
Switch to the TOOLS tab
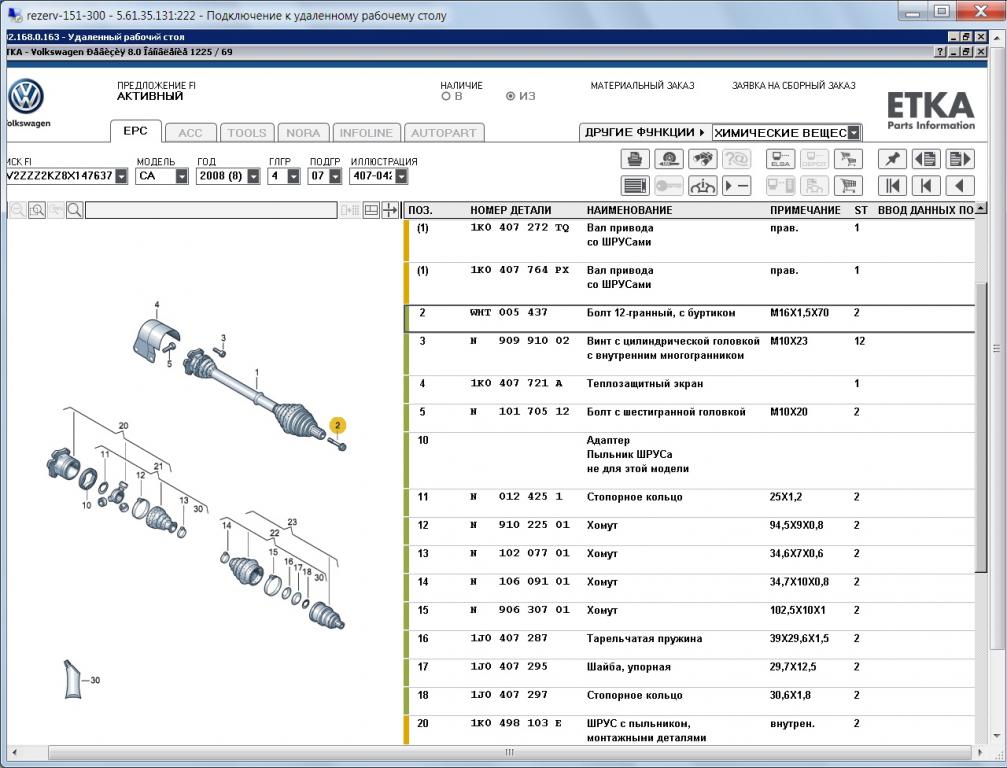(247, 133)
